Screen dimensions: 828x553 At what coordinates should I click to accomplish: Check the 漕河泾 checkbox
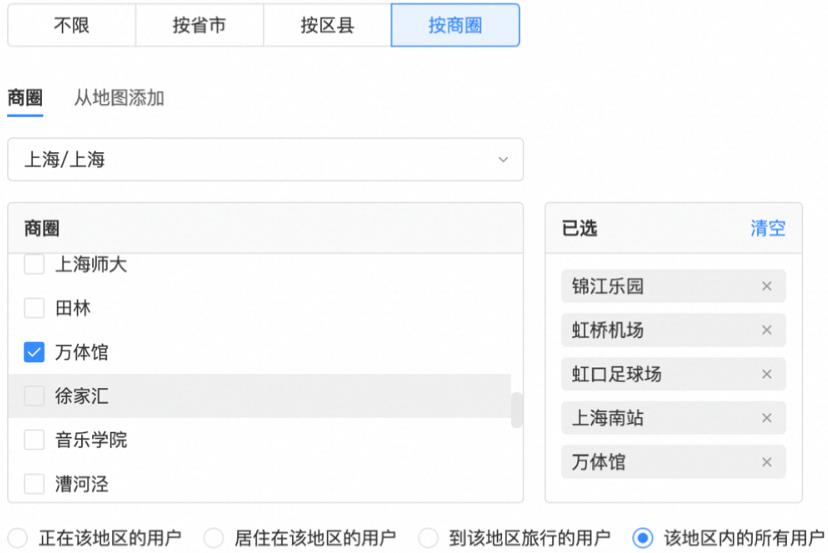34,483
